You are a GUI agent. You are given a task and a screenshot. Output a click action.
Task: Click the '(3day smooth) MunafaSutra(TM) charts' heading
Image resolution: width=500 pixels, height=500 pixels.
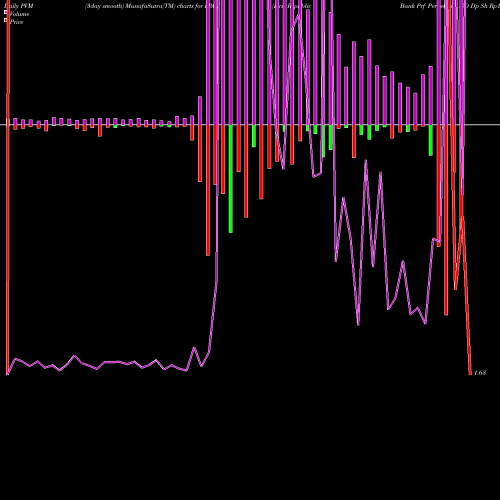139,6
